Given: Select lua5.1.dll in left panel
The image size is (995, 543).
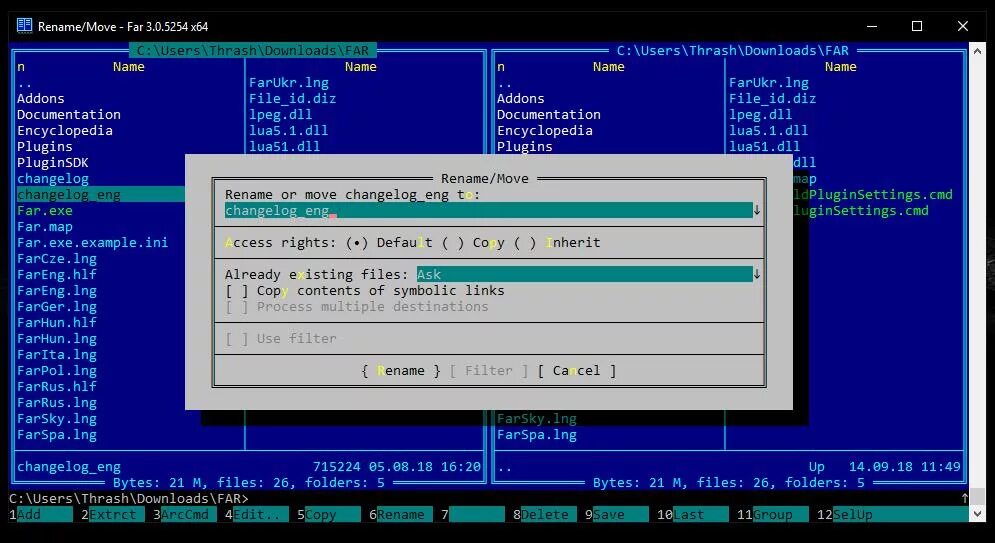Looking at the screenshot, I should [289, 130].
